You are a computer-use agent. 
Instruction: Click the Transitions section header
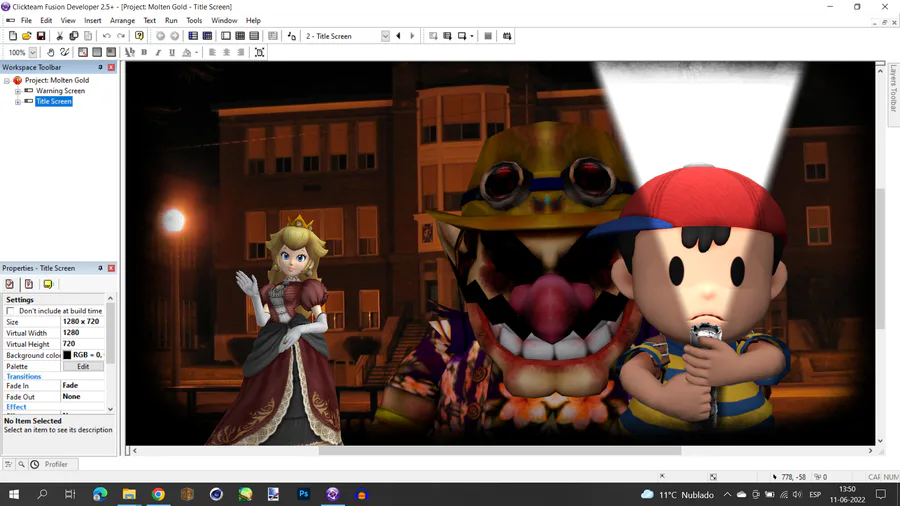24,376
